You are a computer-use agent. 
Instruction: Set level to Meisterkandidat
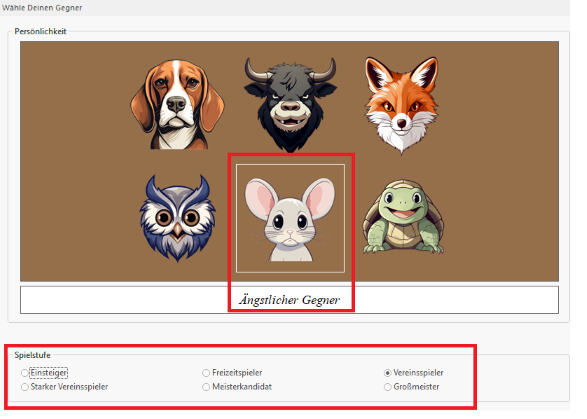pos(206,387)
